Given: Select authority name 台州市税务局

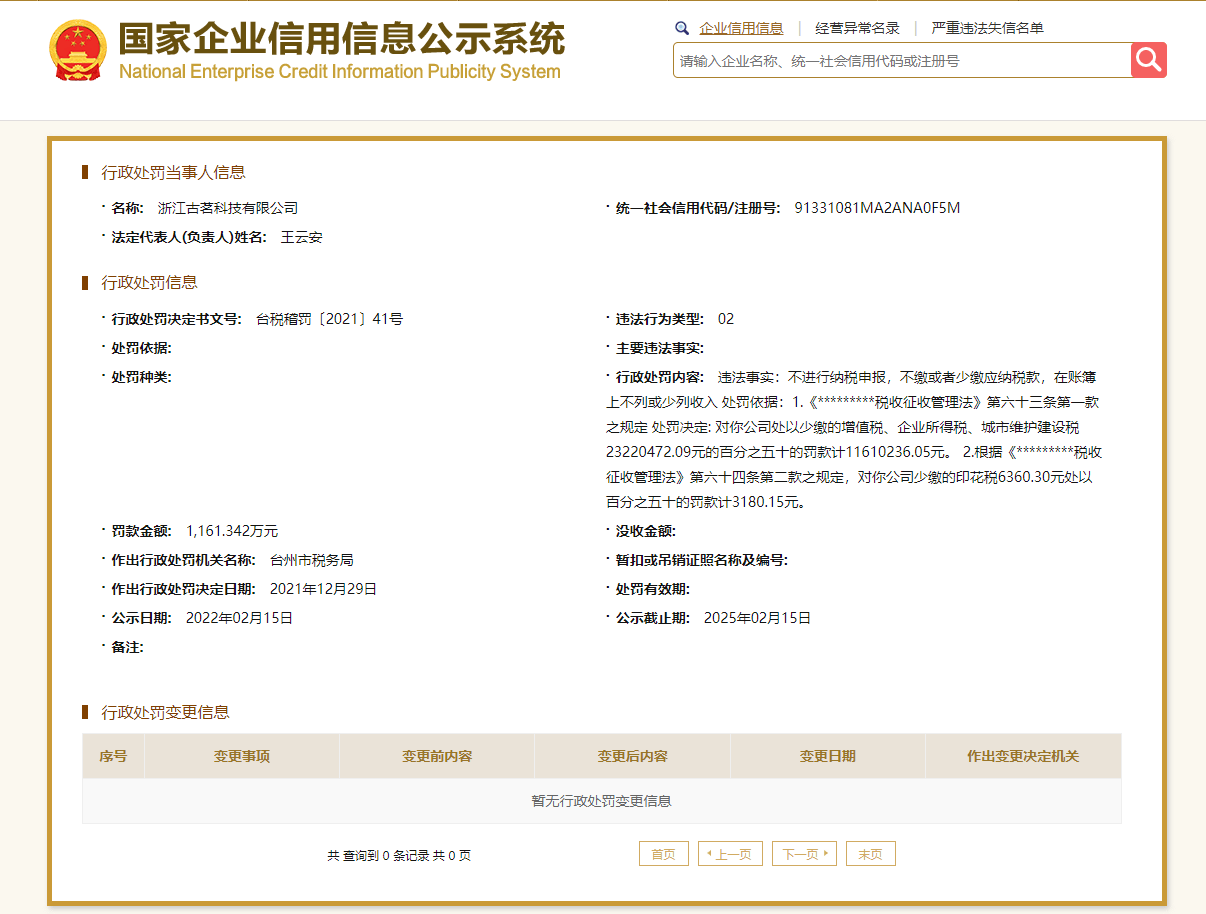Looking at the screenshot, I should (312, 560).
